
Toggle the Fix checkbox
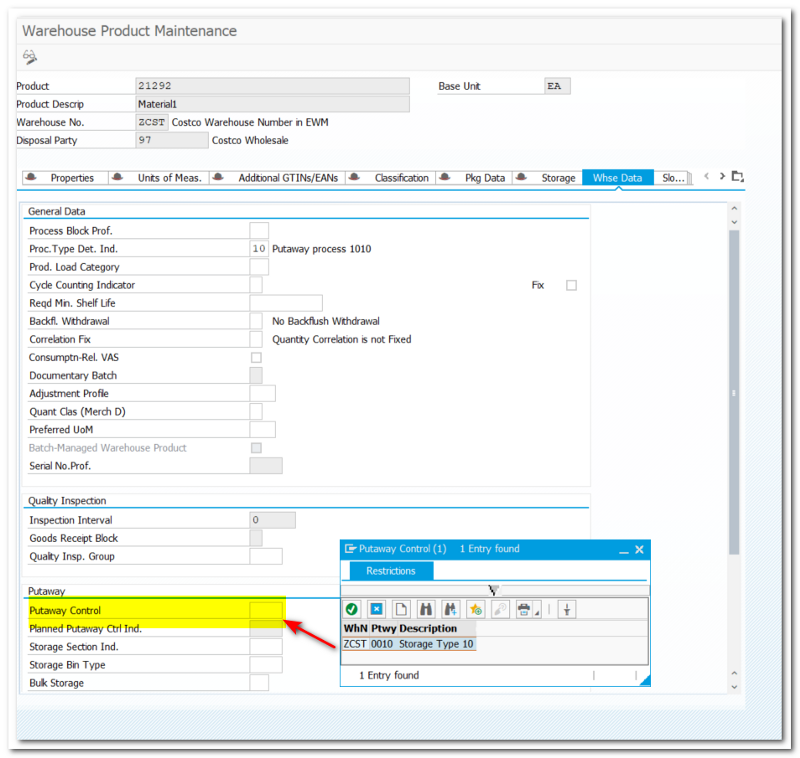click(x=571, y=285)
